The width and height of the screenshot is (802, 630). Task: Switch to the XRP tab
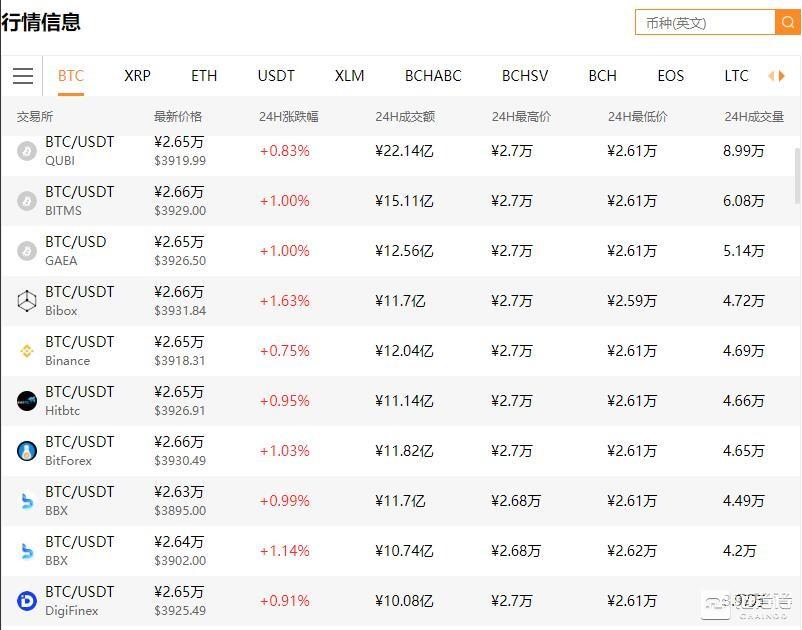(137, 76)
